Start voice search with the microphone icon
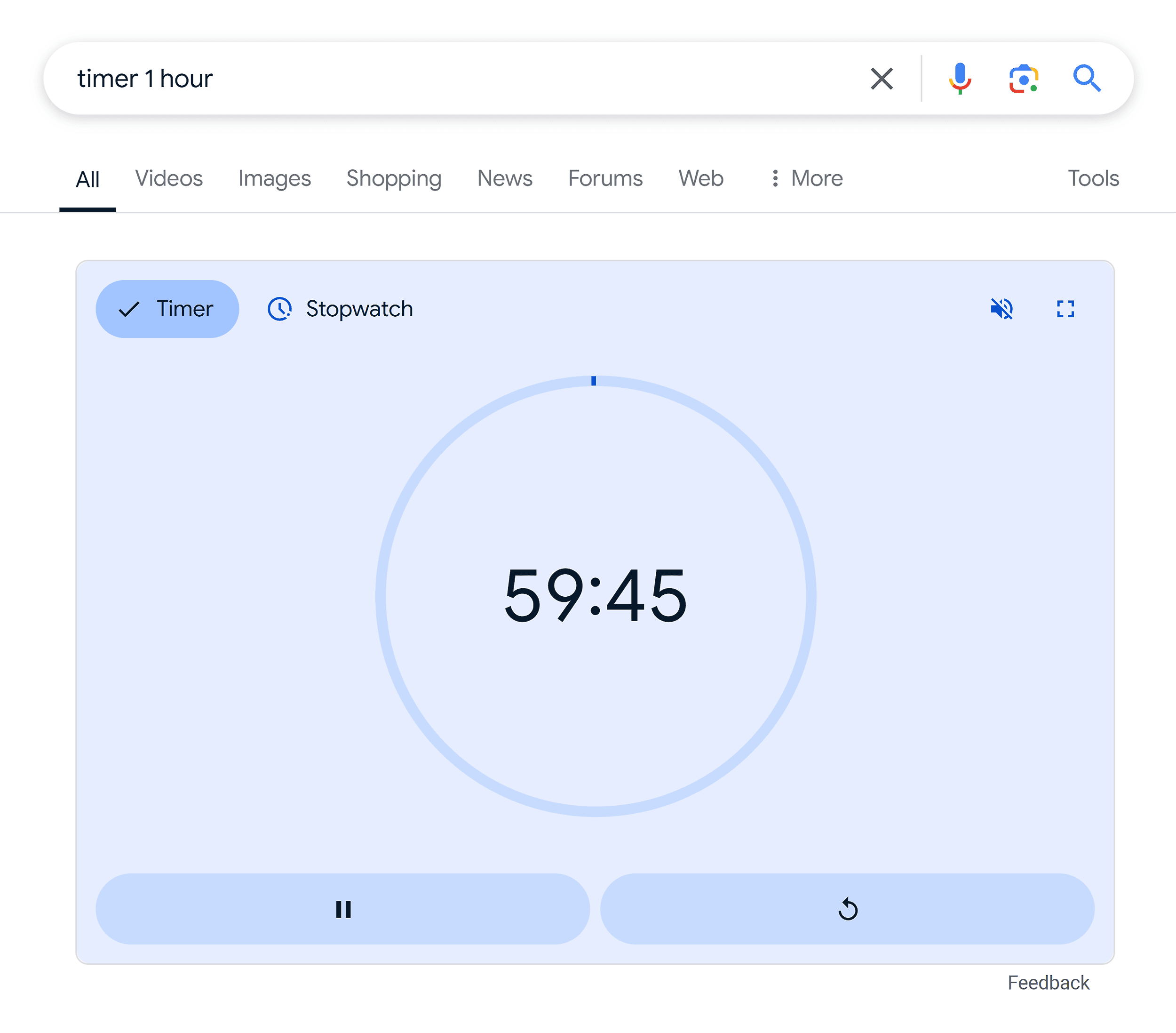Viewport: 1176px width, 1033px height. click(x=960, y=79)
